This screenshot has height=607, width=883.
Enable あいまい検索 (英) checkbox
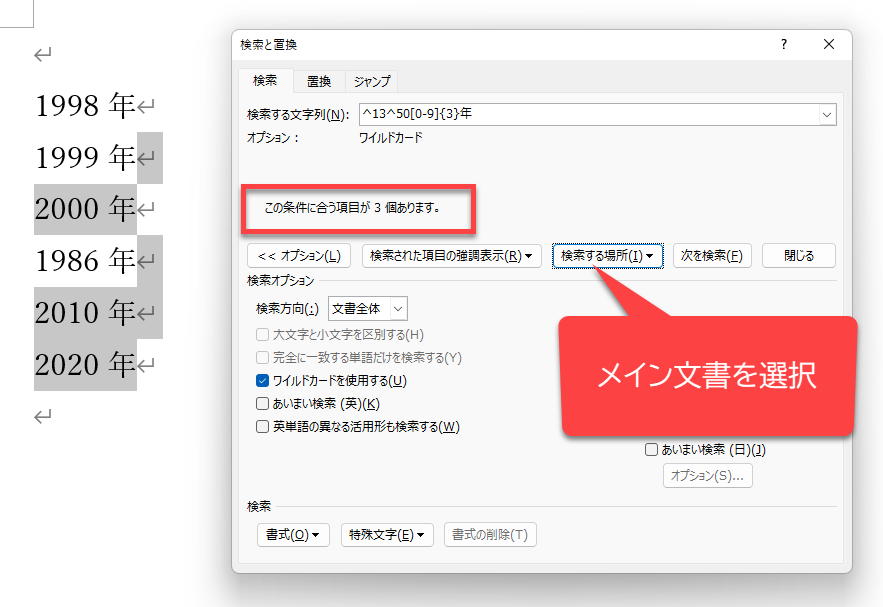click(x=263, y=404)
